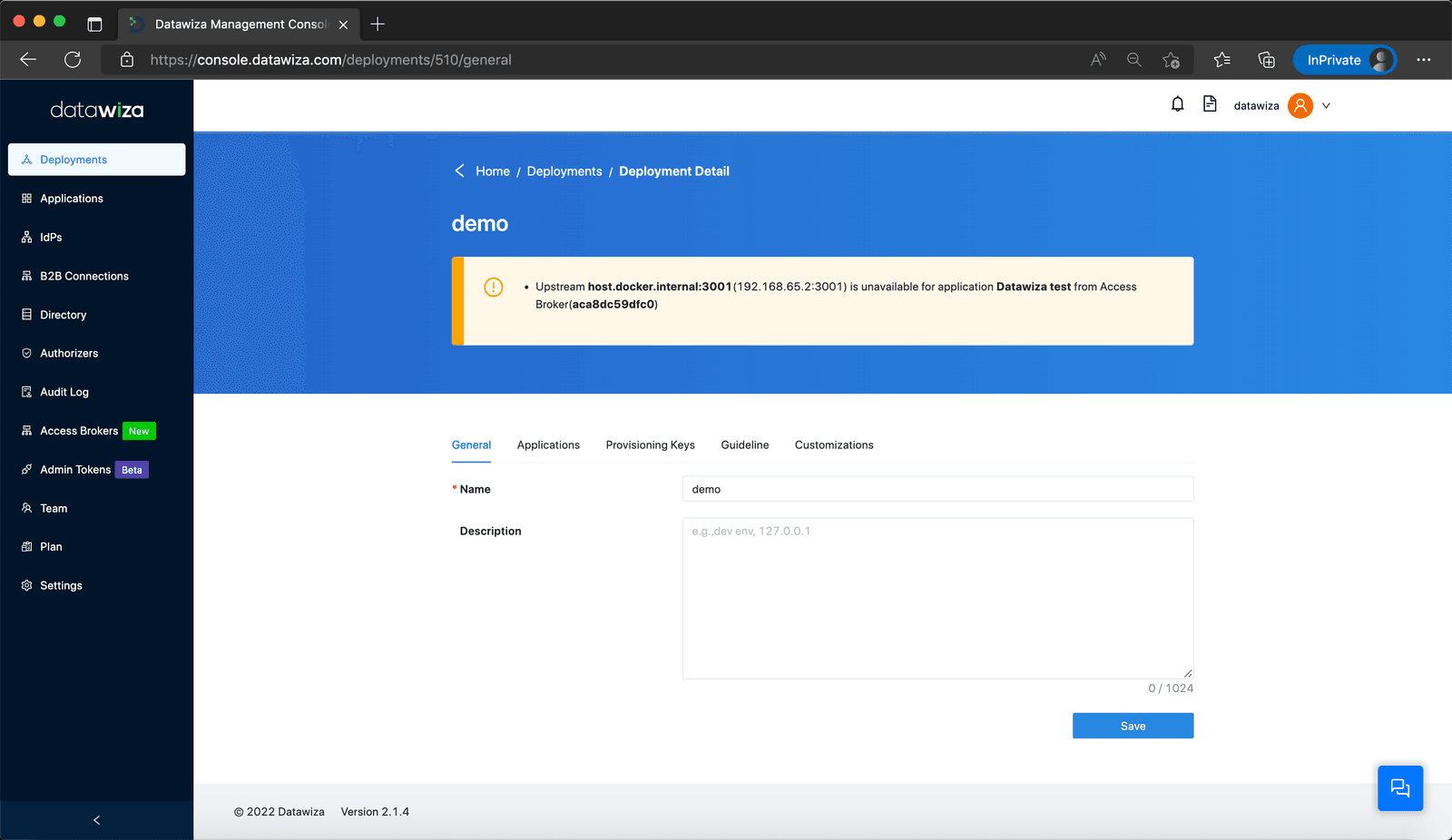Click the Directory sidebar icon
1452x840 pixels.
point(26,315)
